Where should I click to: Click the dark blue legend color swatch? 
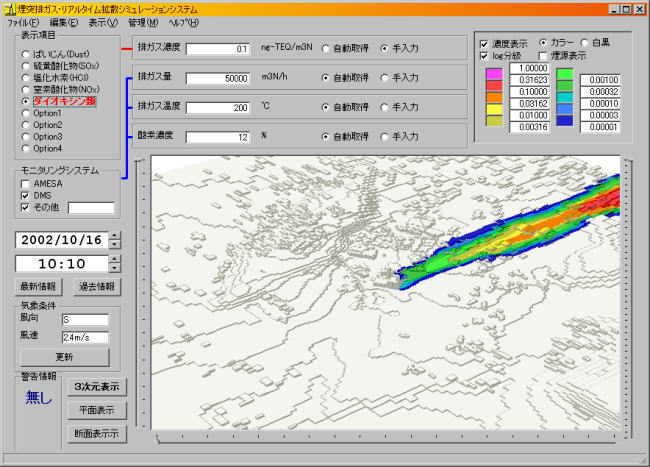point(566,120)
